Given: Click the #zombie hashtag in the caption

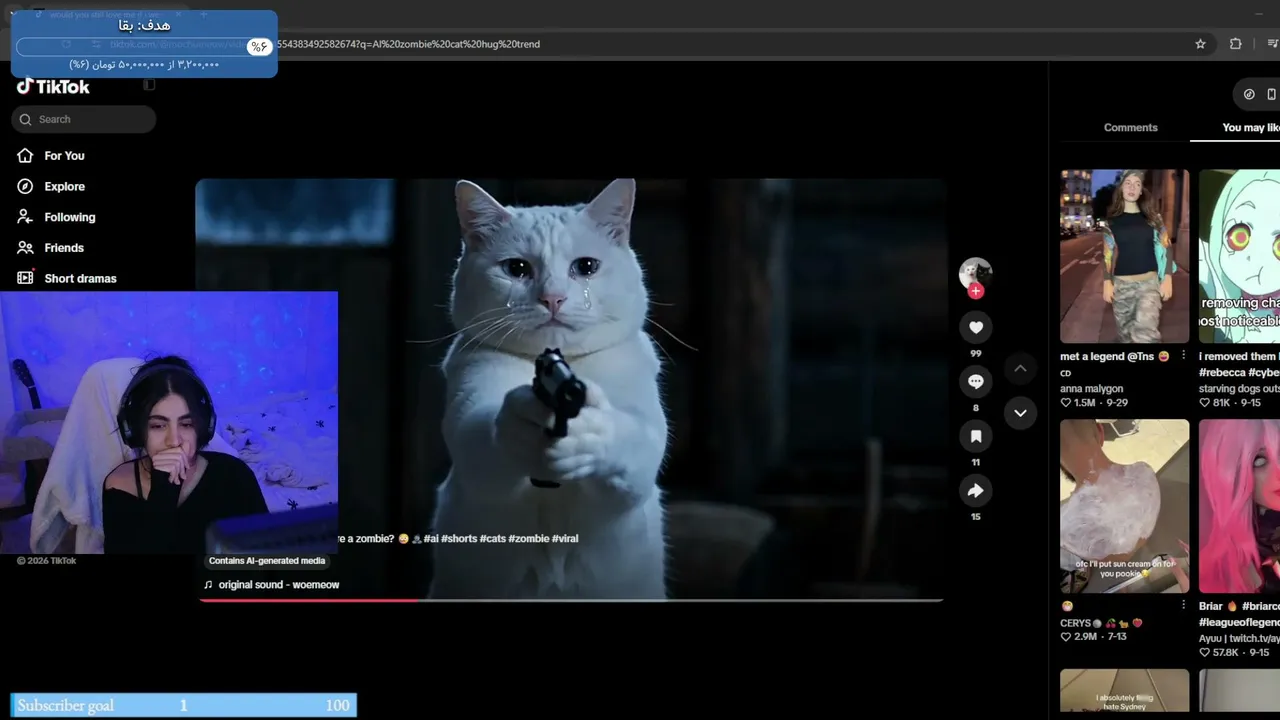Looking at the screenshot, I should point(529,539).
